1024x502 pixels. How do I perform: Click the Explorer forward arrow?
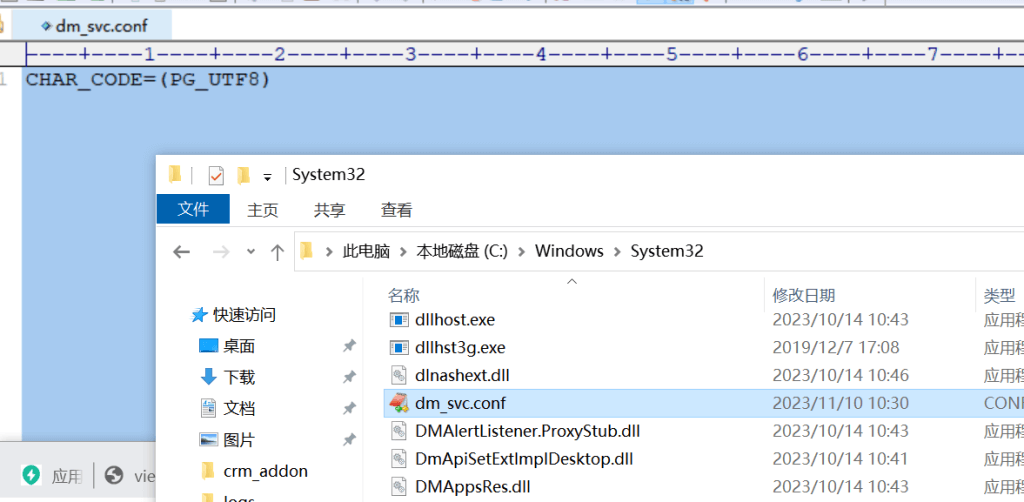pos(221,252)
